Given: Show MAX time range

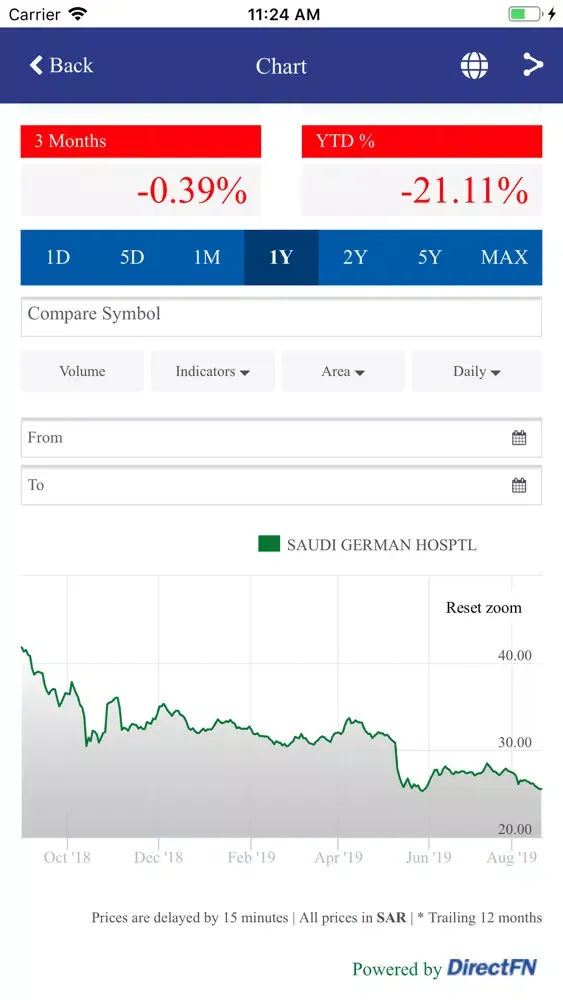Looking at the screenshot, I should click(x=504, y=257).
